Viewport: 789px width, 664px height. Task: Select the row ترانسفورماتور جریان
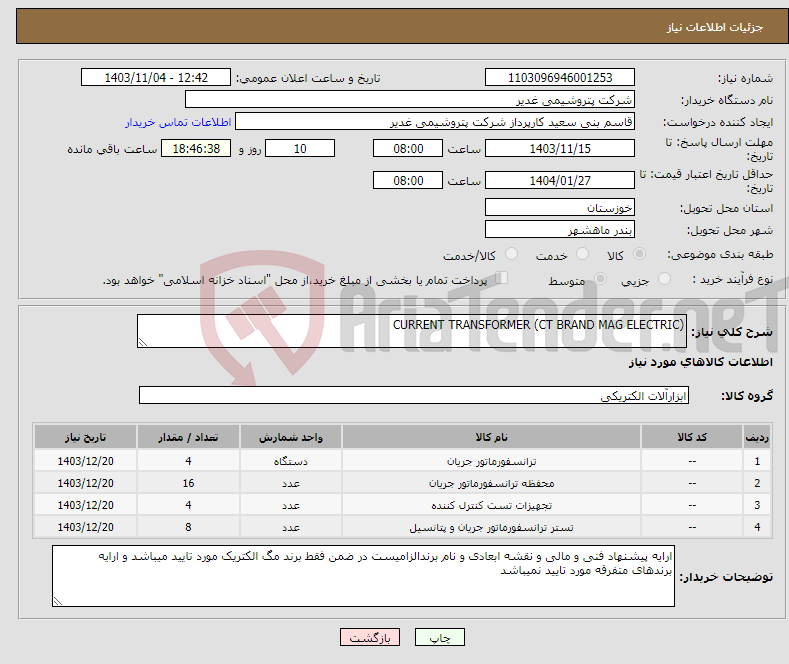[403, 461]
